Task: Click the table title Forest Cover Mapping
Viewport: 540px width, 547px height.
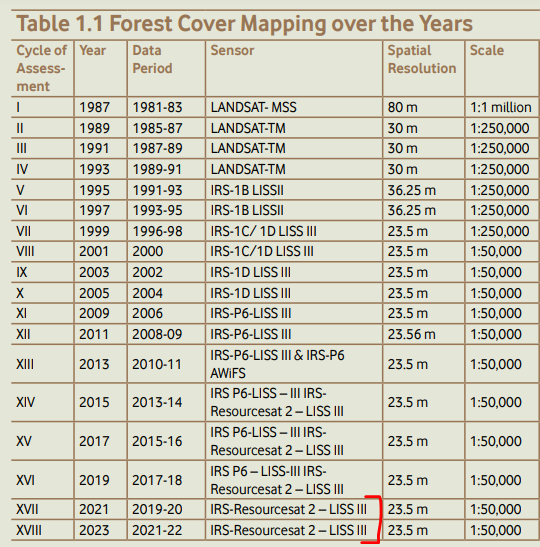Action: point(244,24)
